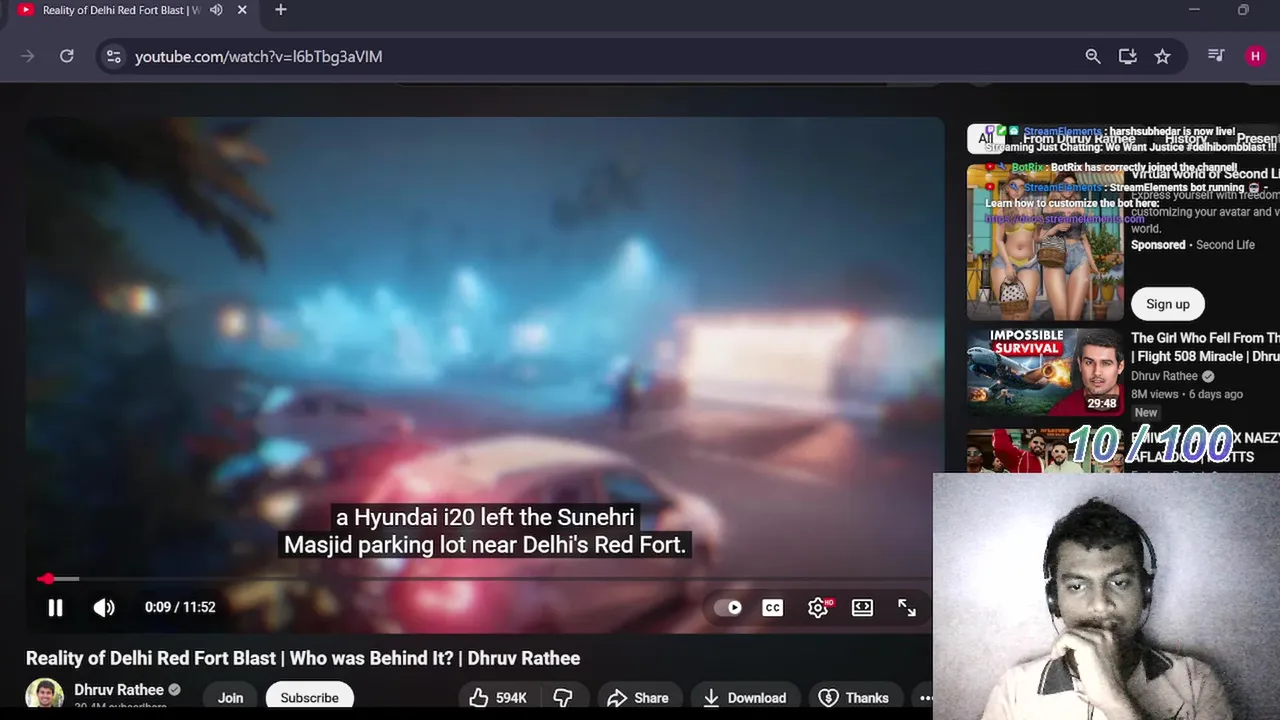
Task: Switch to theater mode
Action: pyautogui.click(x=862, y=607)
